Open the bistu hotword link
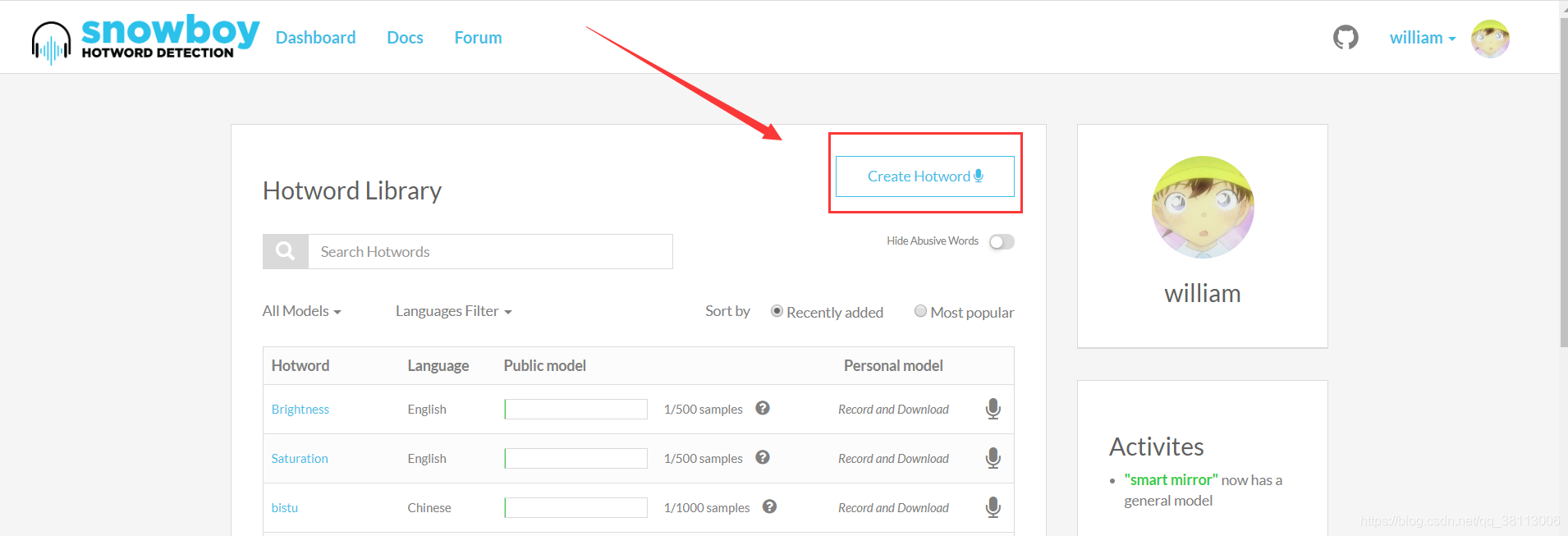This screenshot has height=536, width=1568. click(285, 507)
